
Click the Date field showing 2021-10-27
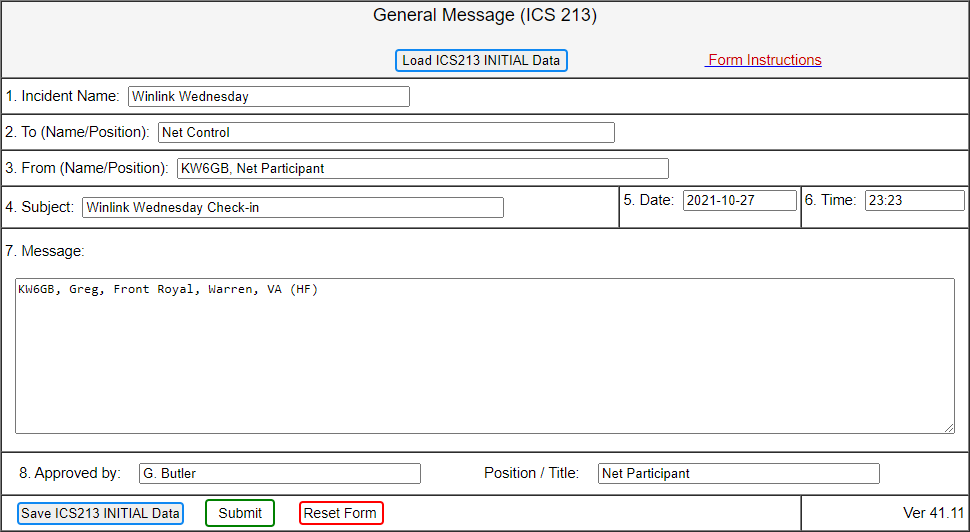click(x=740, y=201)
